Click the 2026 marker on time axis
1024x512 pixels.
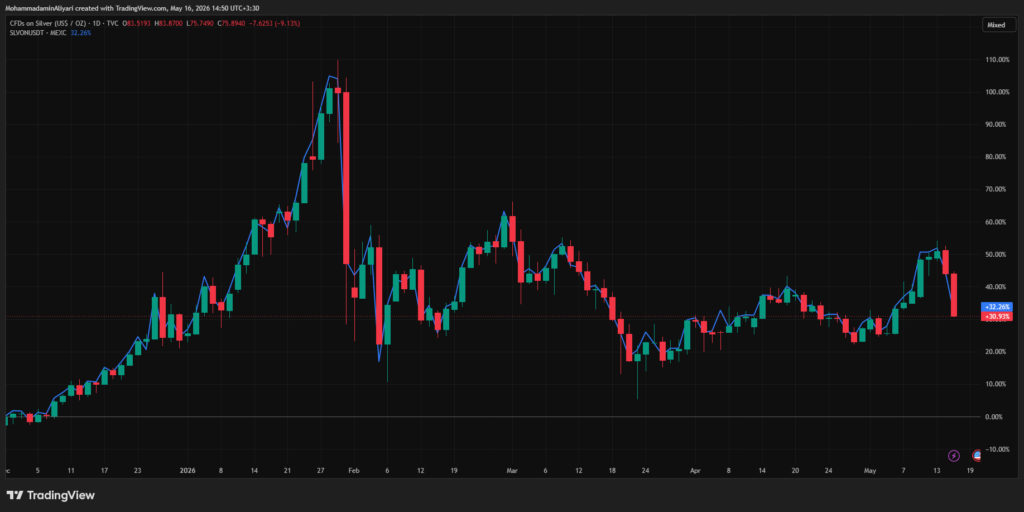point(187,470)
